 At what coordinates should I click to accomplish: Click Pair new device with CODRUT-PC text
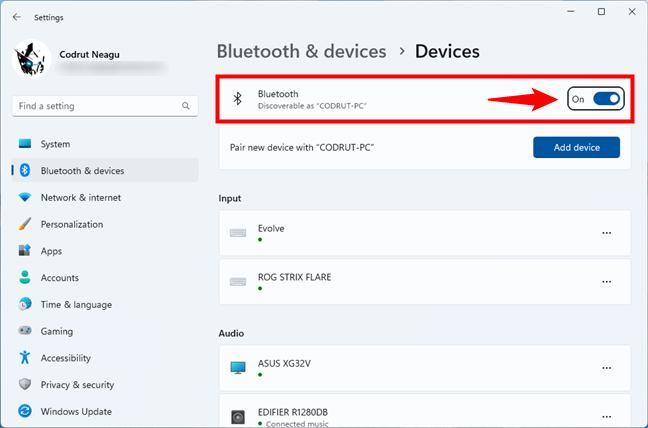302,147
